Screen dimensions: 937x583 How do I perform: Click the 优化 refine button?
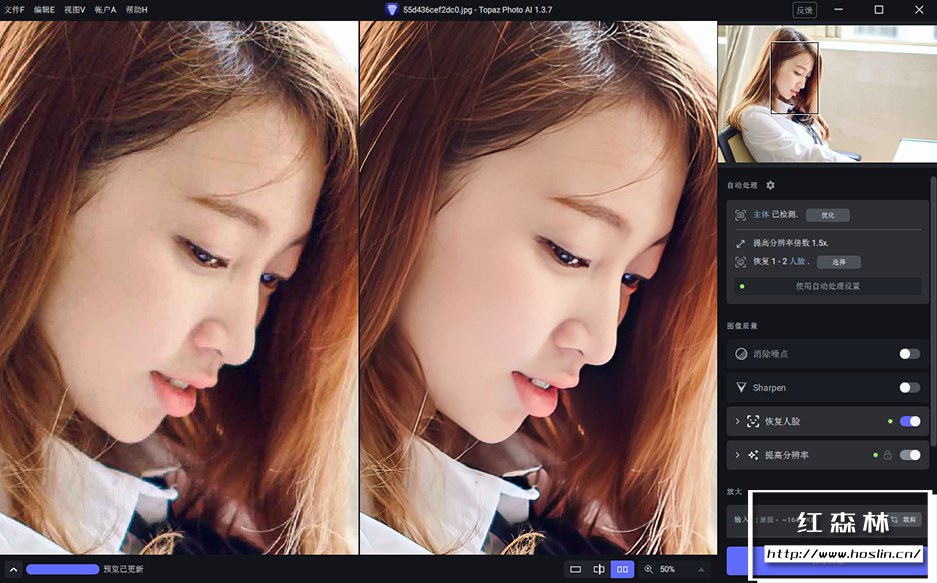tap(828, 215)
